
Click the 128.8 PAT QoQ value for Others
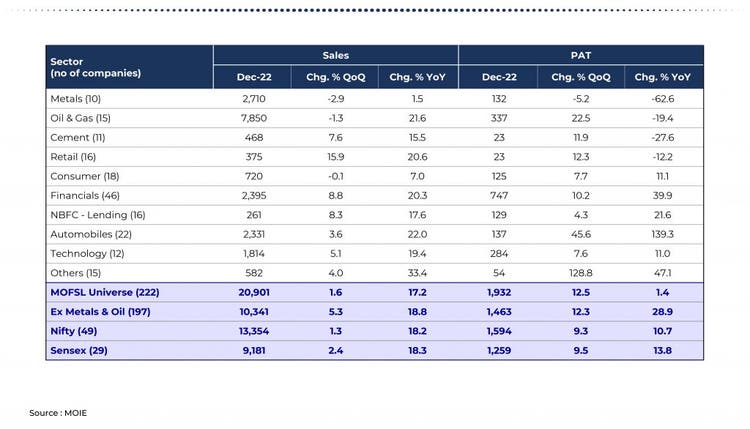(x=581, y=273)
